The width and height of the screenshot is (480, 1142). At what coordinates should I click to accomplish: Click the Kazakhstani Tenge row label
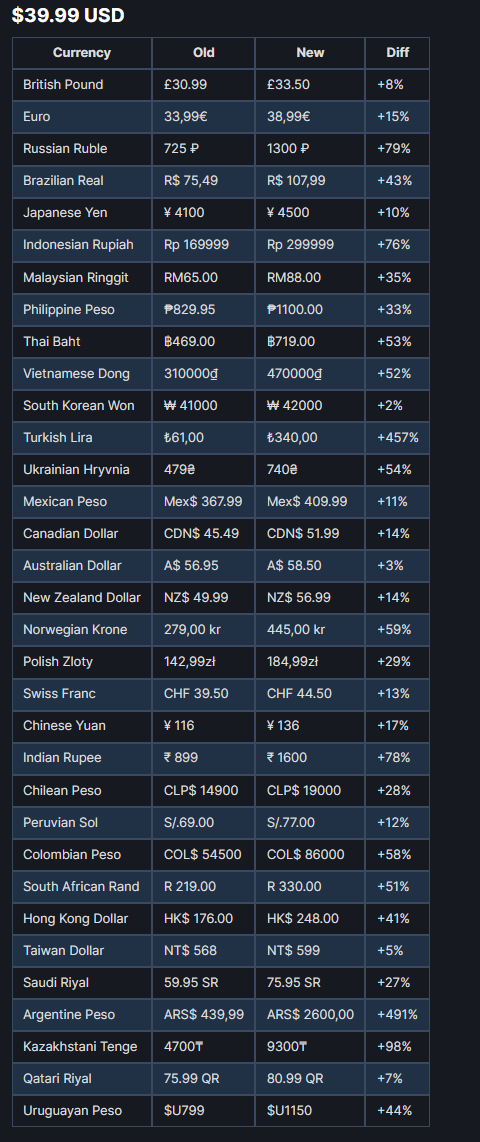pyautogui.click(x=80, y=1047)
